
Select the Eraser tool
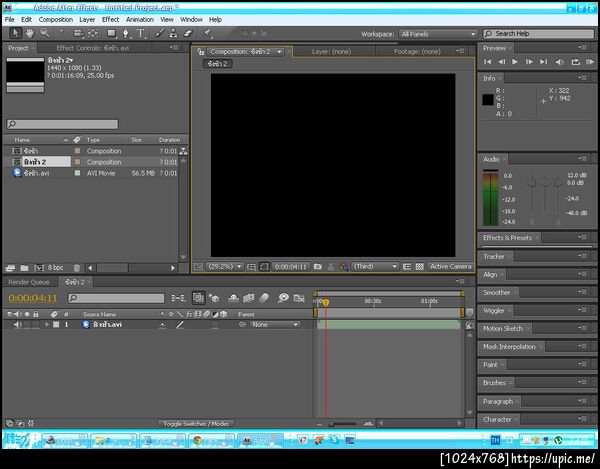pyautogui.click(x=188, y=33)
